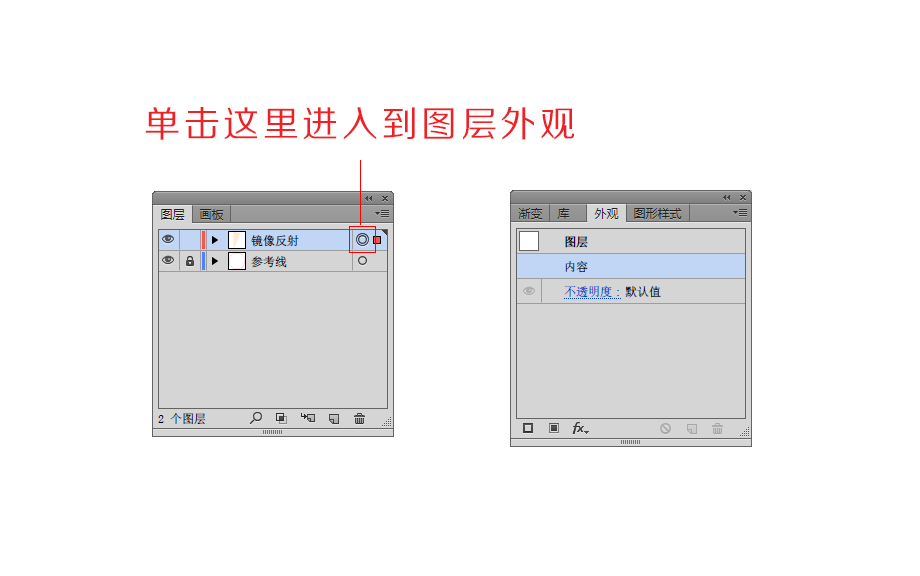Hide the 参考线 layer
Viewport: 920px width, 576px height.
168,260
